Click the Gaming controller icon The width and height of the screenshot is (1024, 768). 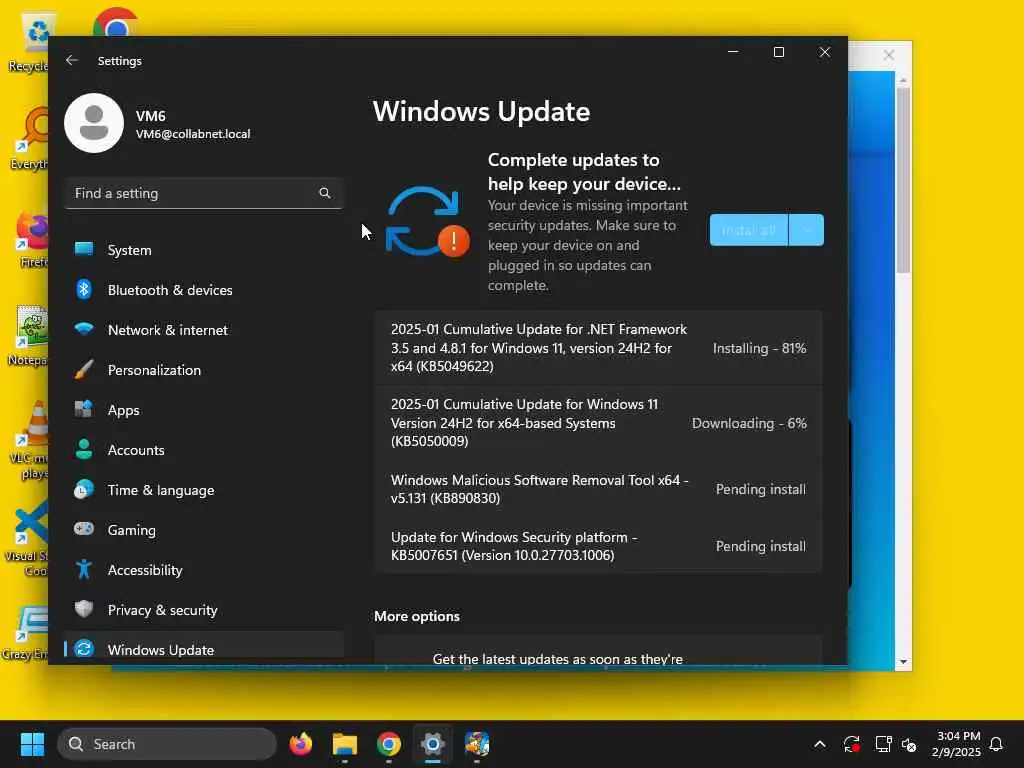pyautogui.click(x=84, y=529)
